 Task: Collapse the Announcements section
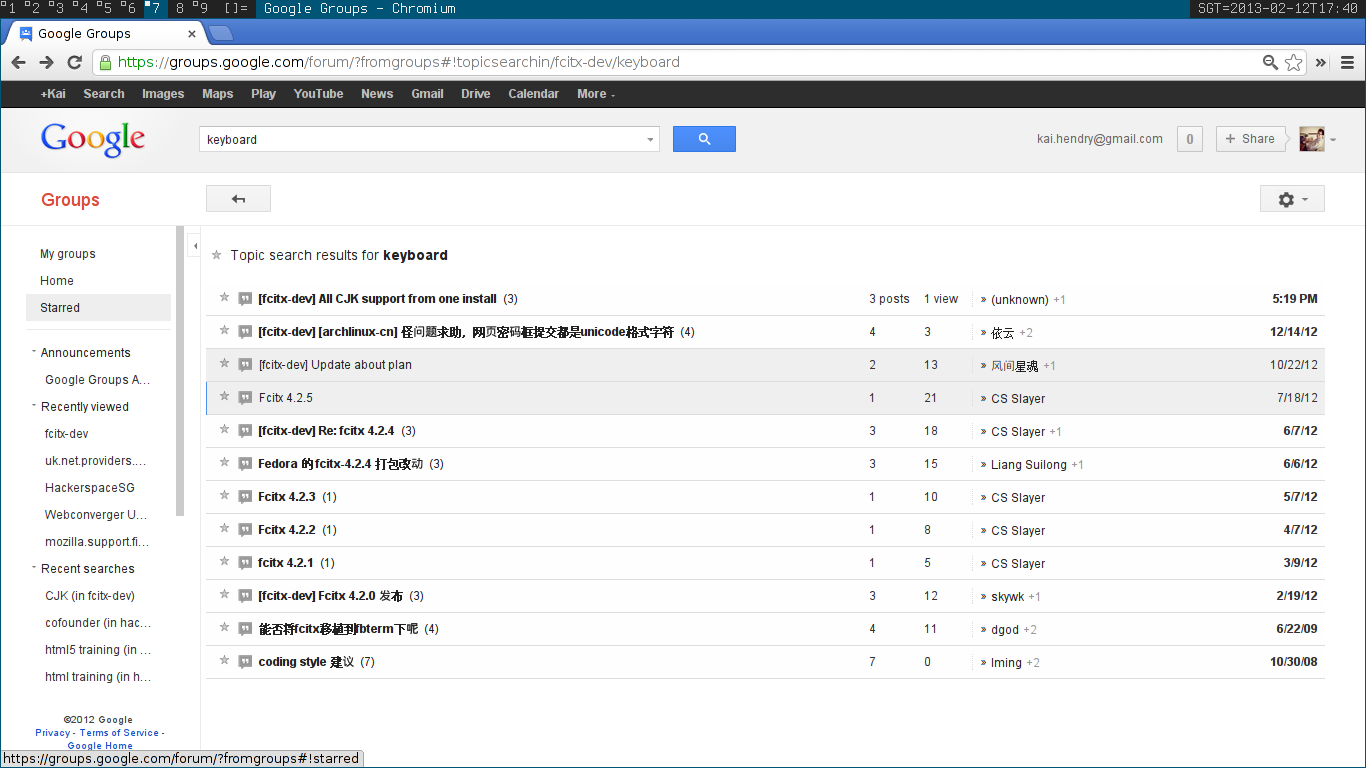pos(34,352)
